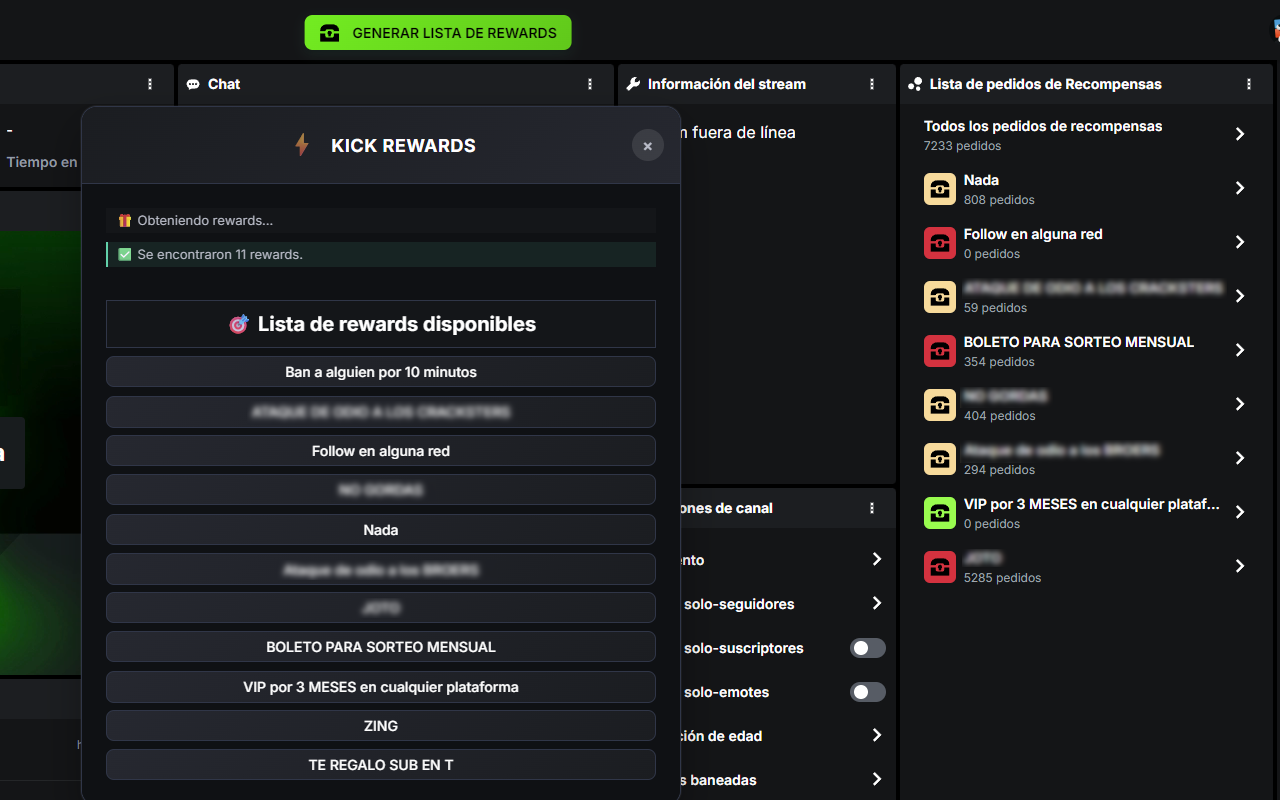Select the ZING reward
The image size is (1280, 800).
click(x=381, y=726)
